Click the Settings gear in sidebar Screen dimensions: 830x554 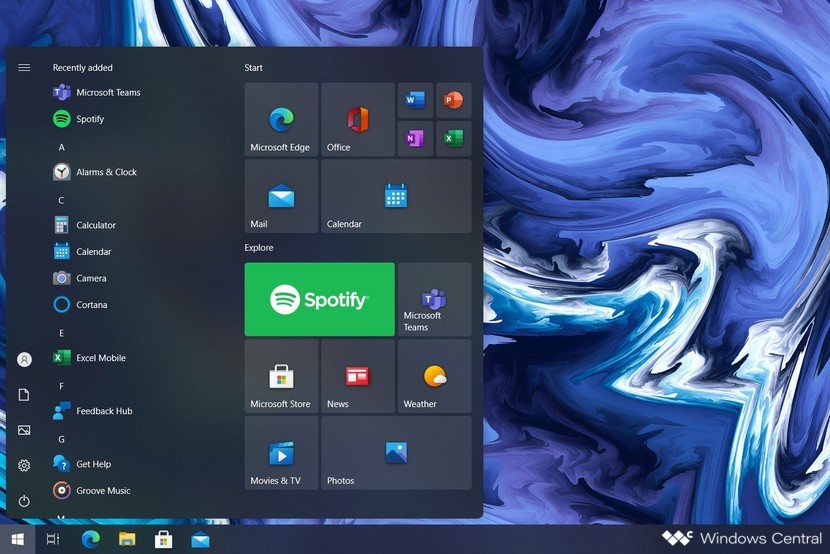[24, 465]
